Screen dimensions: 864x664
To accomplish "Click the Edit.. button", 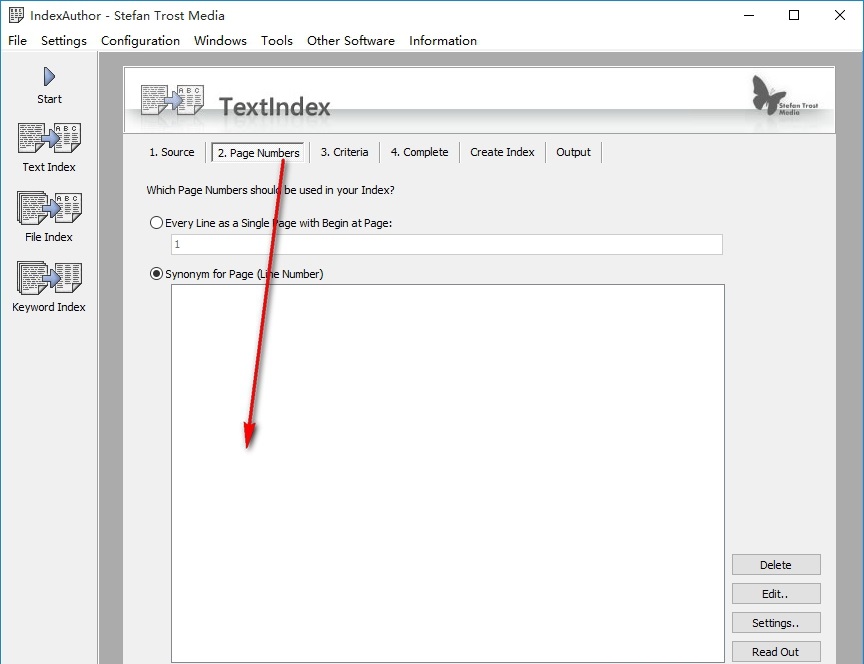I will tap(776, 594).
